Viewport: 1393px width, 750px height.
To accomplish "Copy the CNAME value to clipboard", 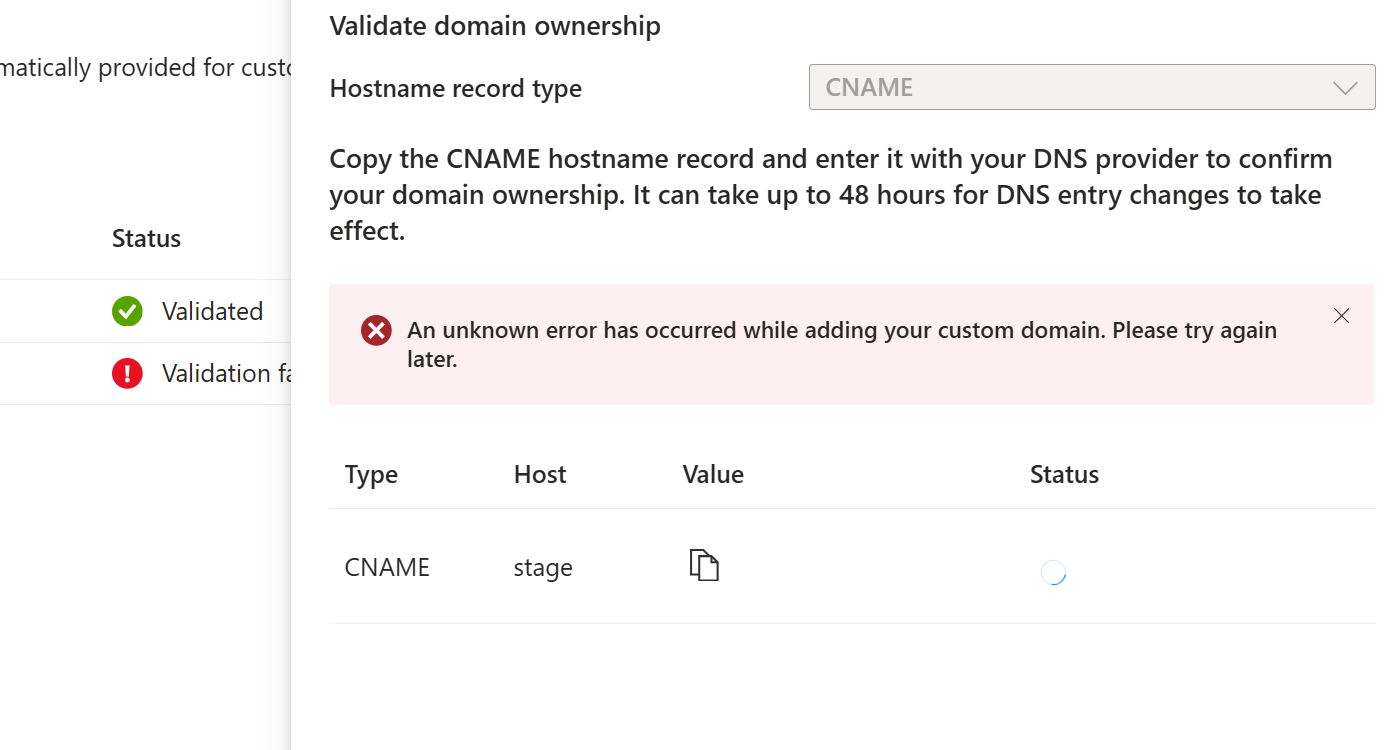I will [704, 566].
